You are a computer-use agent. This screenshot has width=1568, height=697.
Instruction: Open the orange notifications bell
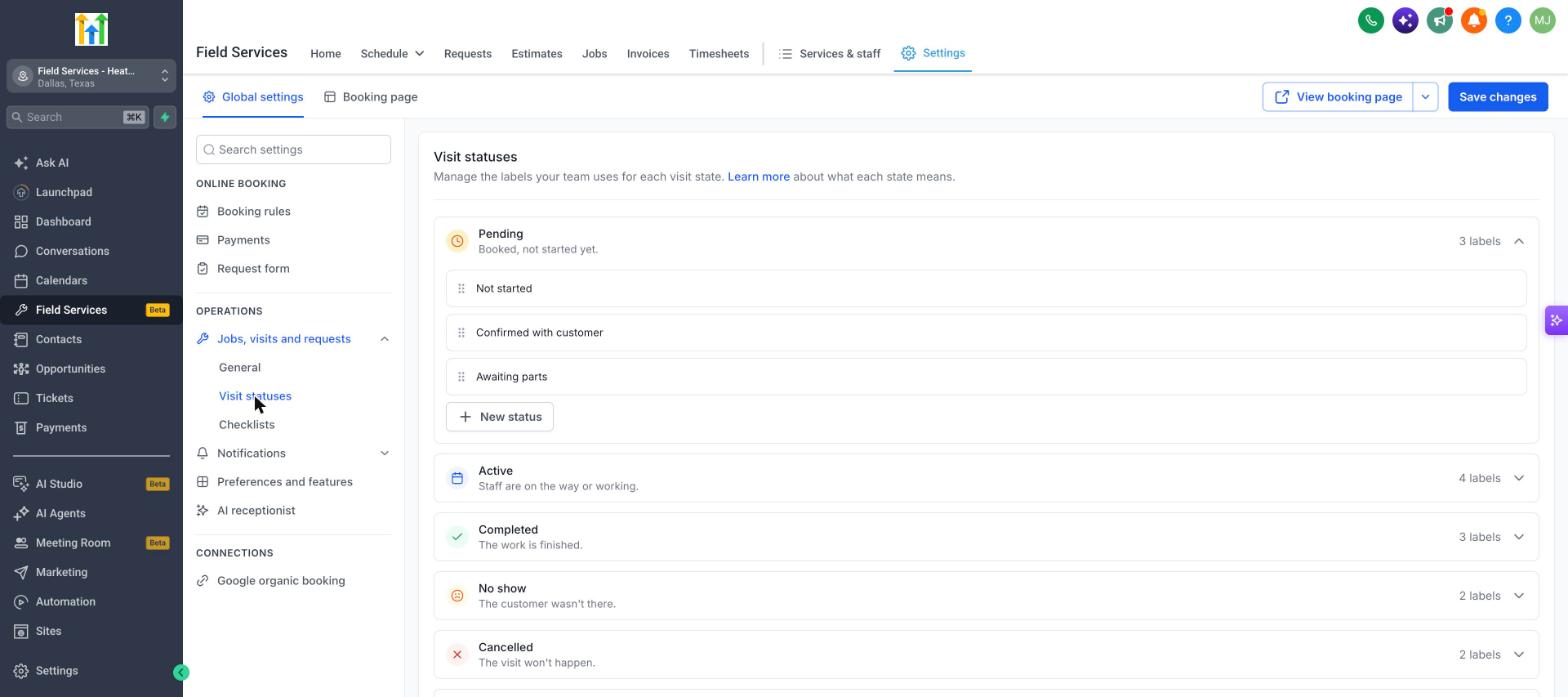pos(1473,20)
